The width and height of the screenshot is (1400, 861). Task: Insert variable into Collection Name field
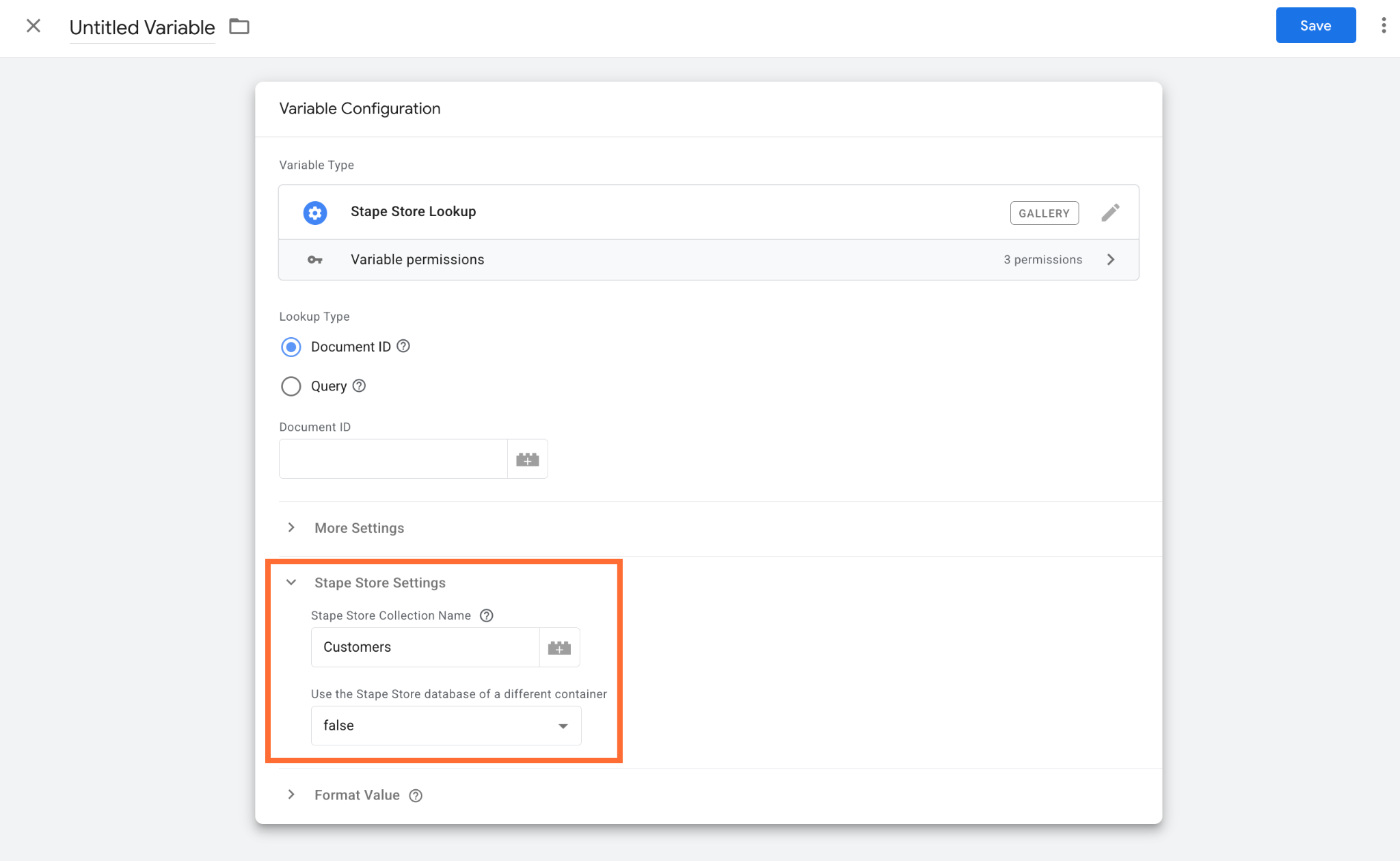[x=559, y=648]
